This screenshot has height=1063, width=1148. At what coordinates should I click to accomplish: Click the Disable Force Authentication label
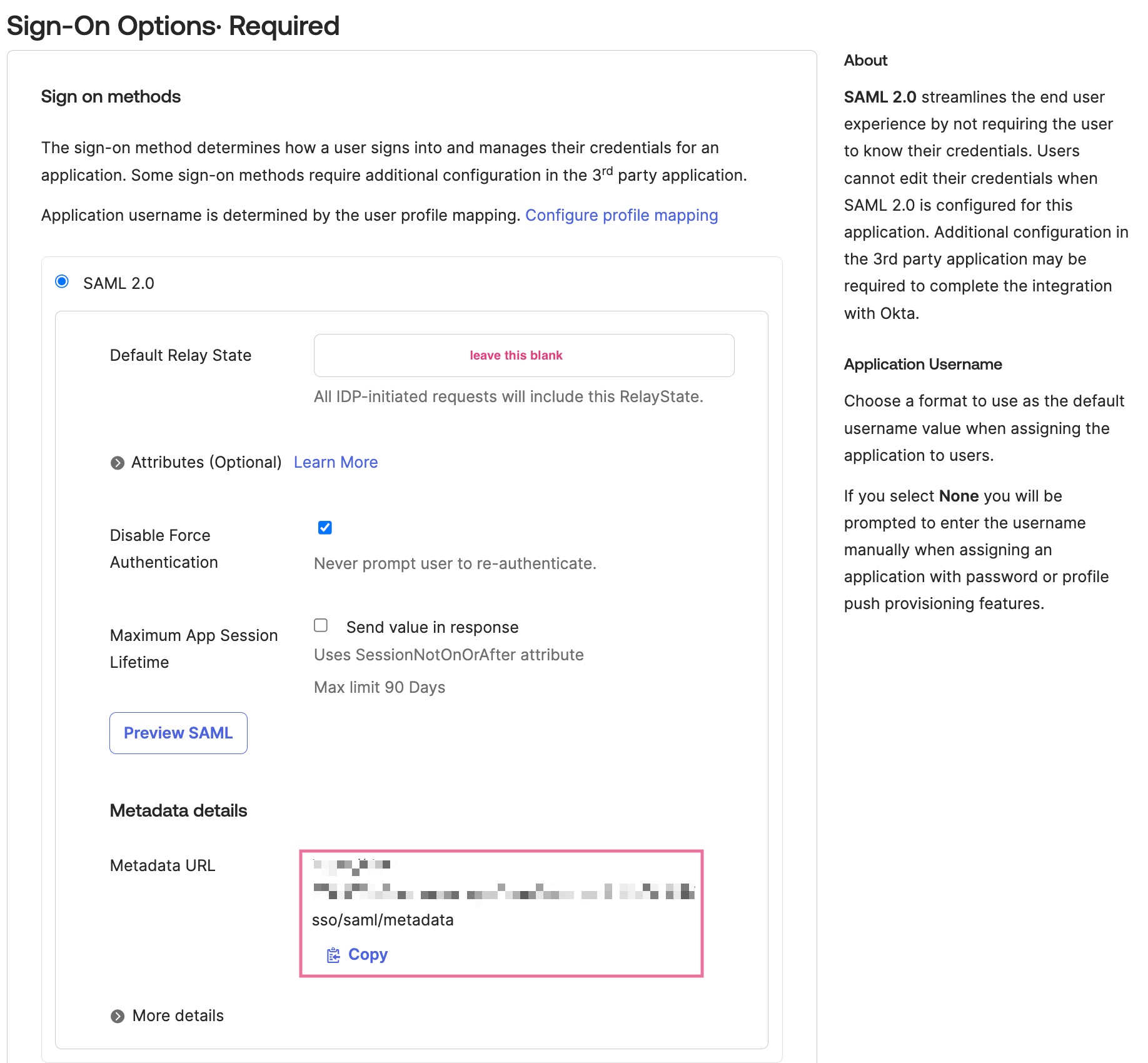click(x=164, y=548)
